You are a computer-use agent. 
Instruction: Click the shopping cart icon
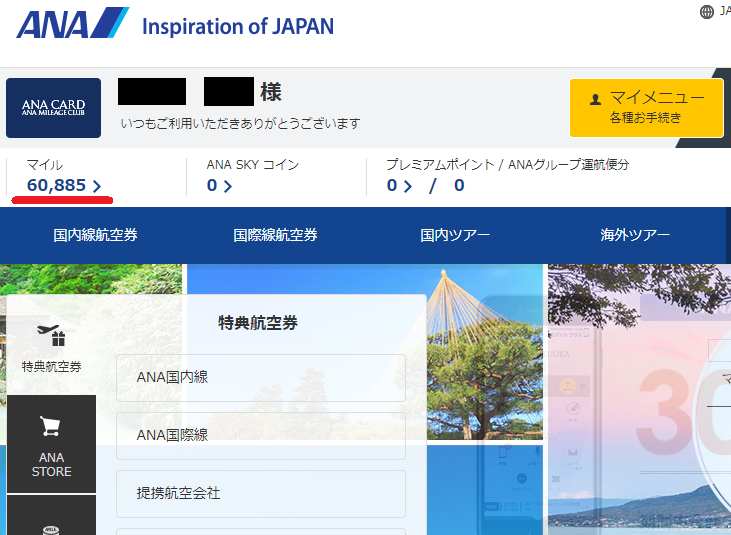[x=51, y=426]
